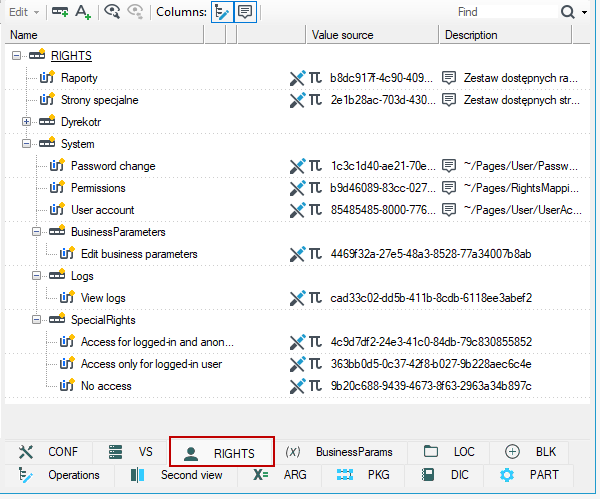Switch to the LOC tab
This screenshot has width=600, height=499.
point(449,452)
